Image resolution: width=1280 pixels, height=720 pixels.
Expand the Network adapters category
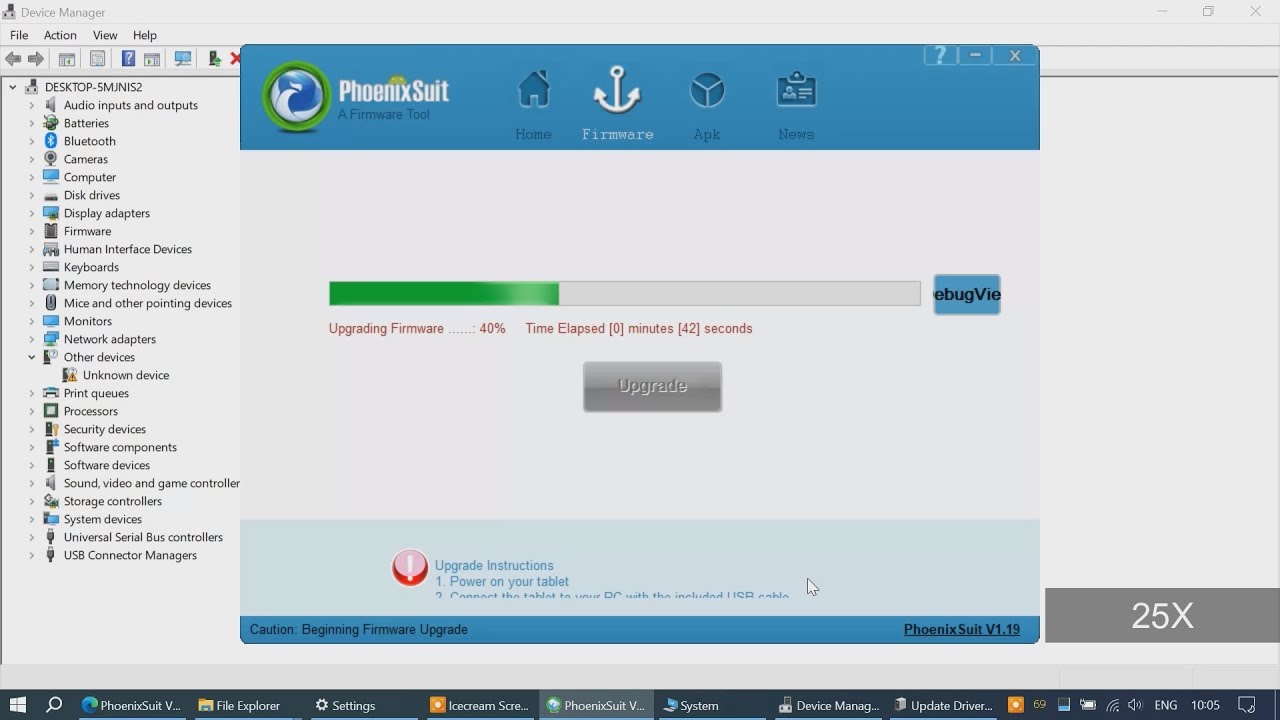coord(32,339)
